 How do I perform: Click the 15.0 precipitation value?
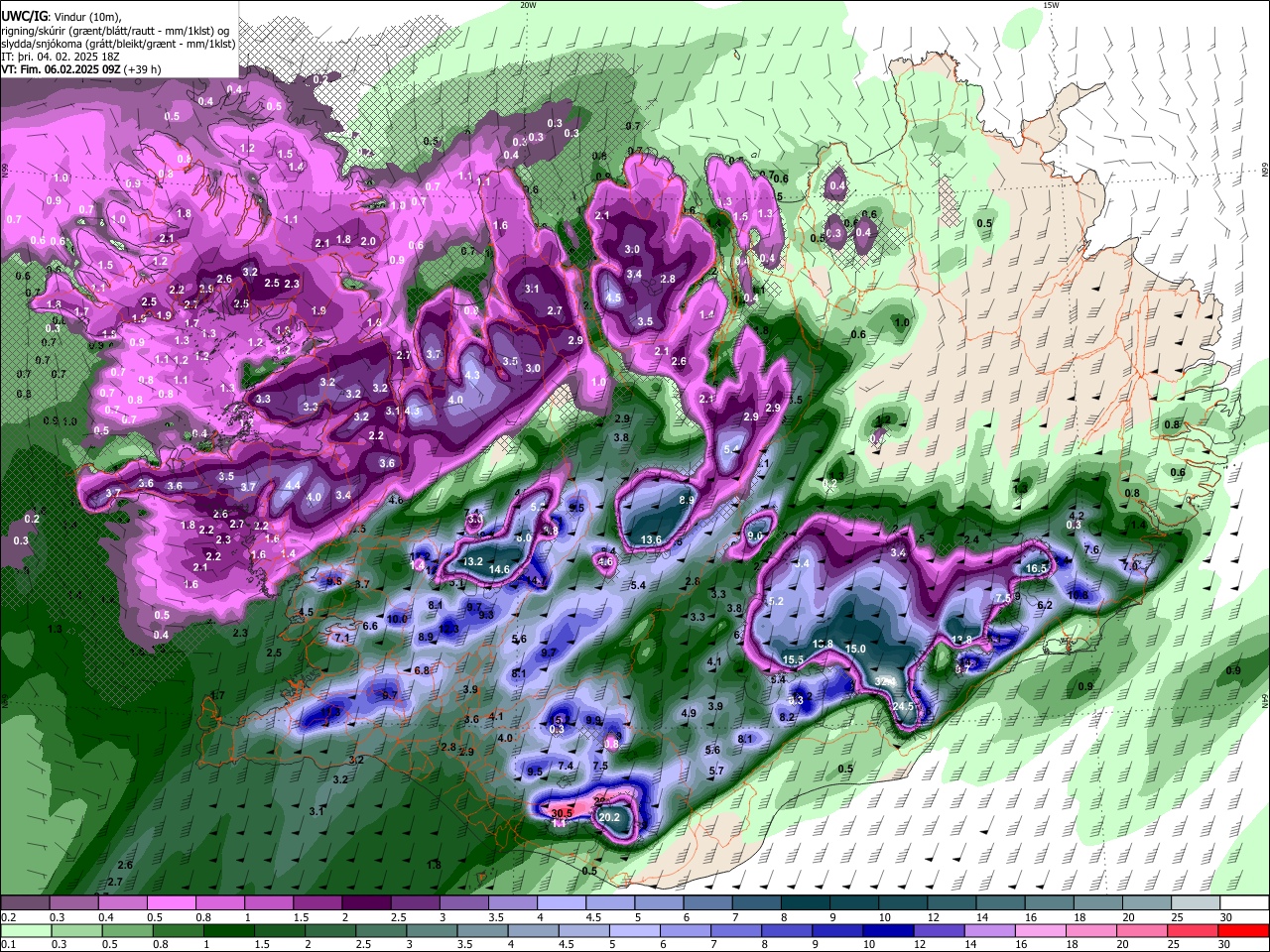[x=855, y=649]
